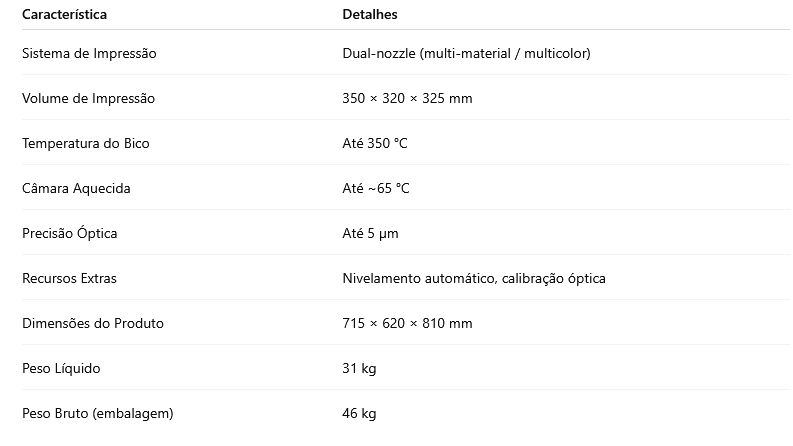Viewport: 793px width, 446px height.
Task: Click the Nivelamento automático, calibração óptica text
Action: click(474, 279)
